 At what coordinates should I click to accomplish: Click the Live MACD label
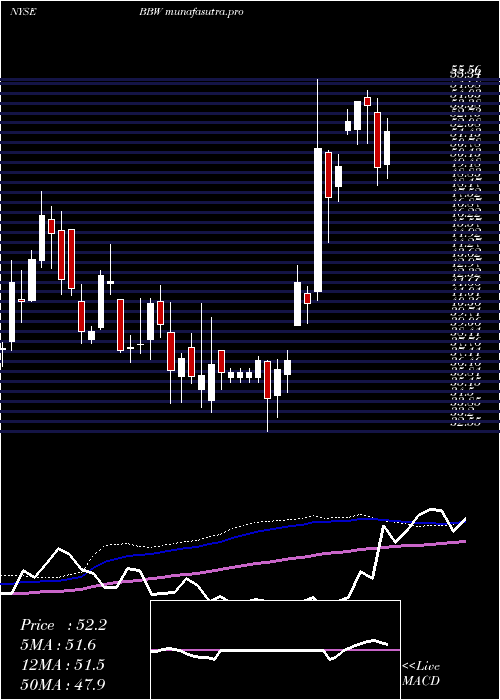tap(421, 673)
